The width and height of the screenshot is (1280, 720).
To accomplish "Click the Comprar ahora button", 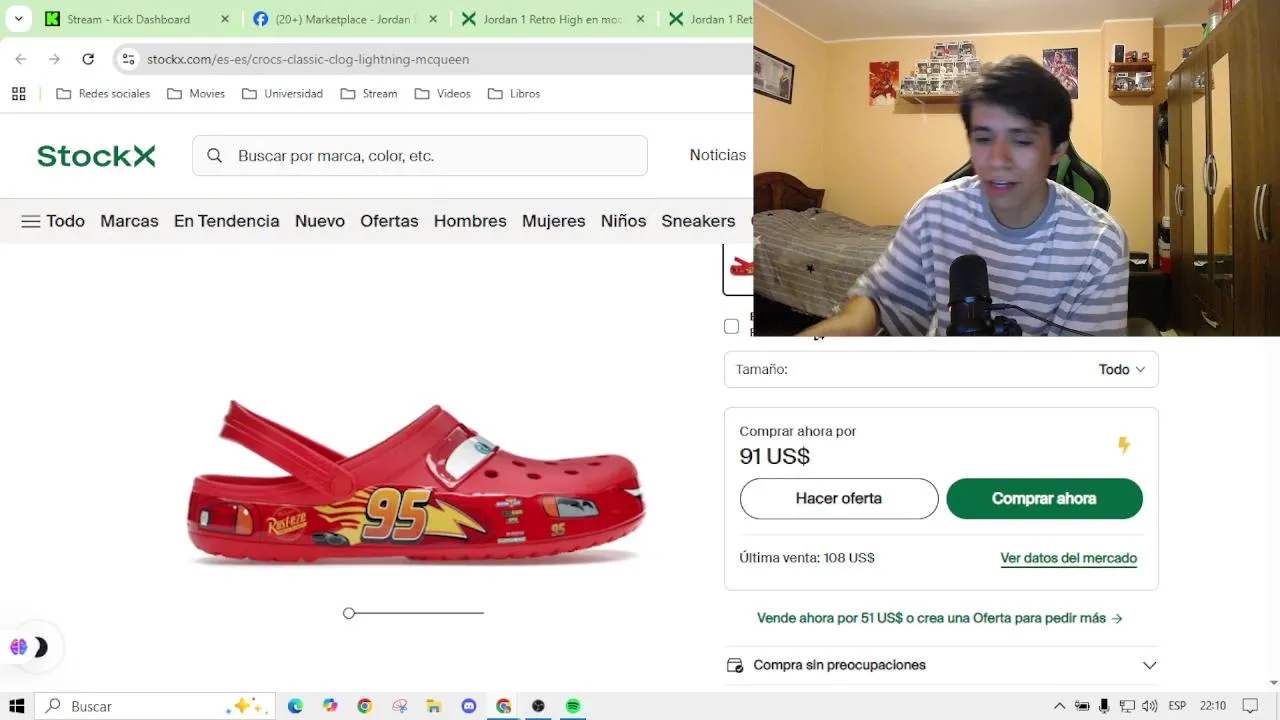I will click(1044, 498).
